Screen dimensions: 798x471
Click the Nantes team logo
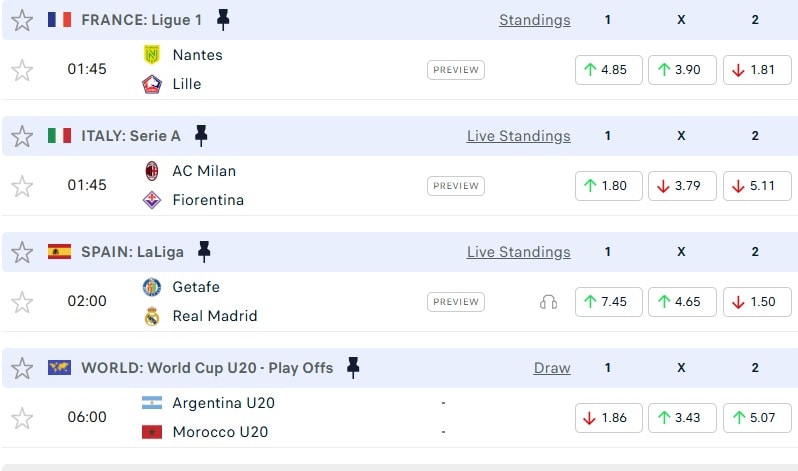pos(152,55)
